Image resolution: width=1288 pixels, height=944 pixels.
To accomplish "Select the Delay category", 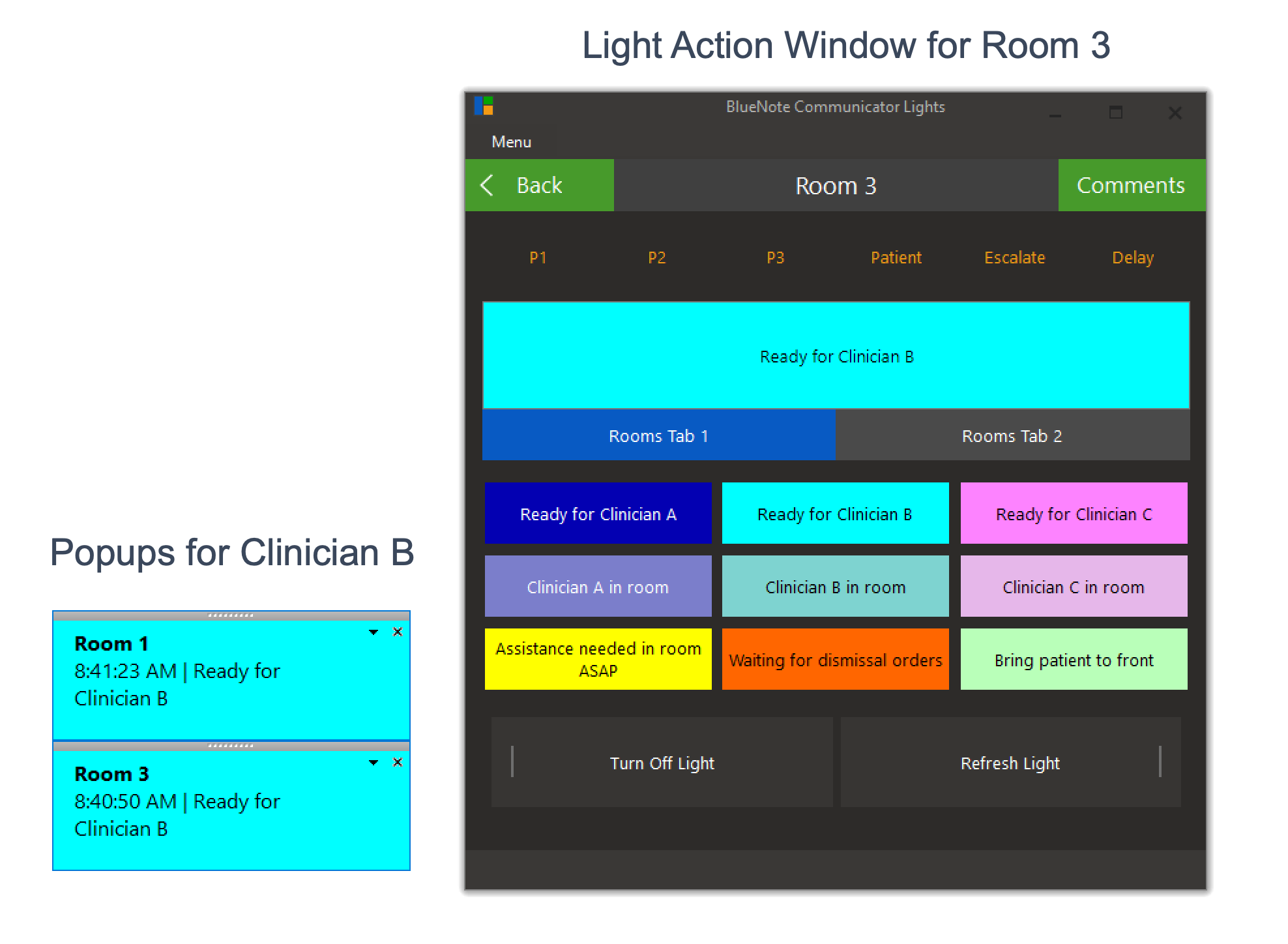I will 1133,258.
